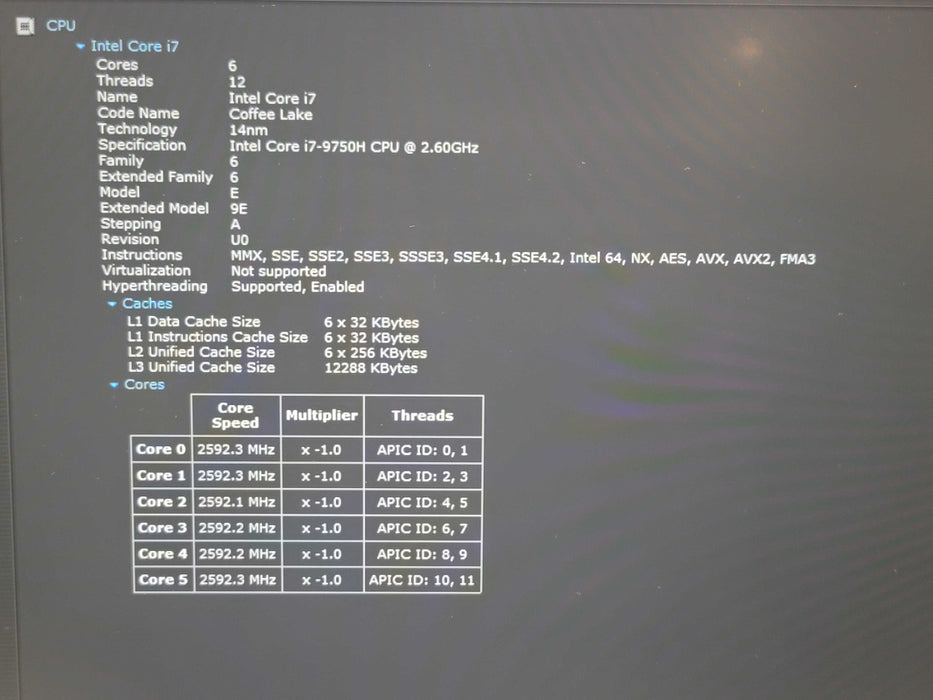Select the Cores heading above table
The image size is (933, 700).
coord(144,385)
